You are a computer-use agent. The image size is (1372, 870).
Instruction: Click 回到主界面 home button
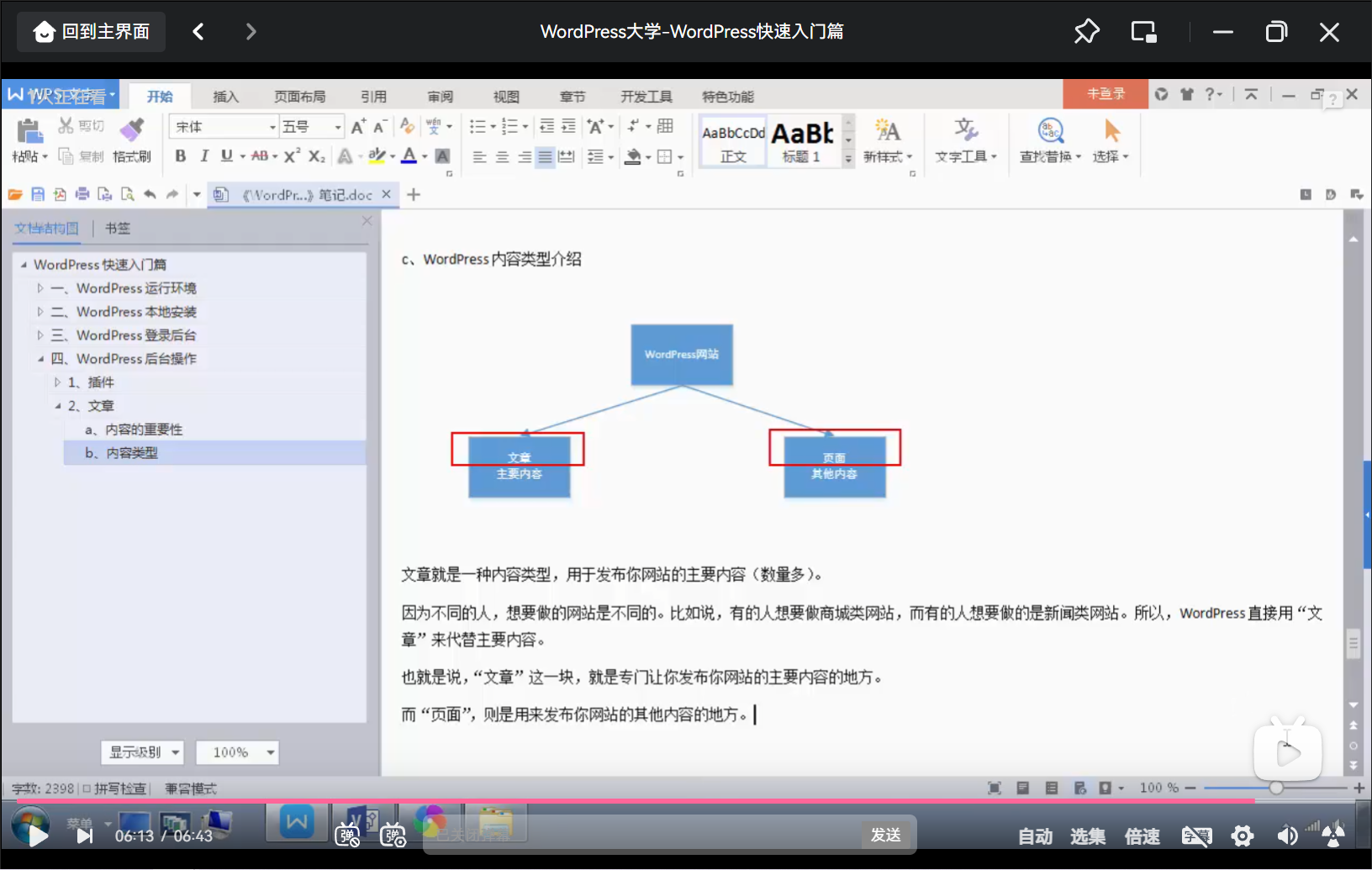(x=92, y=32)
